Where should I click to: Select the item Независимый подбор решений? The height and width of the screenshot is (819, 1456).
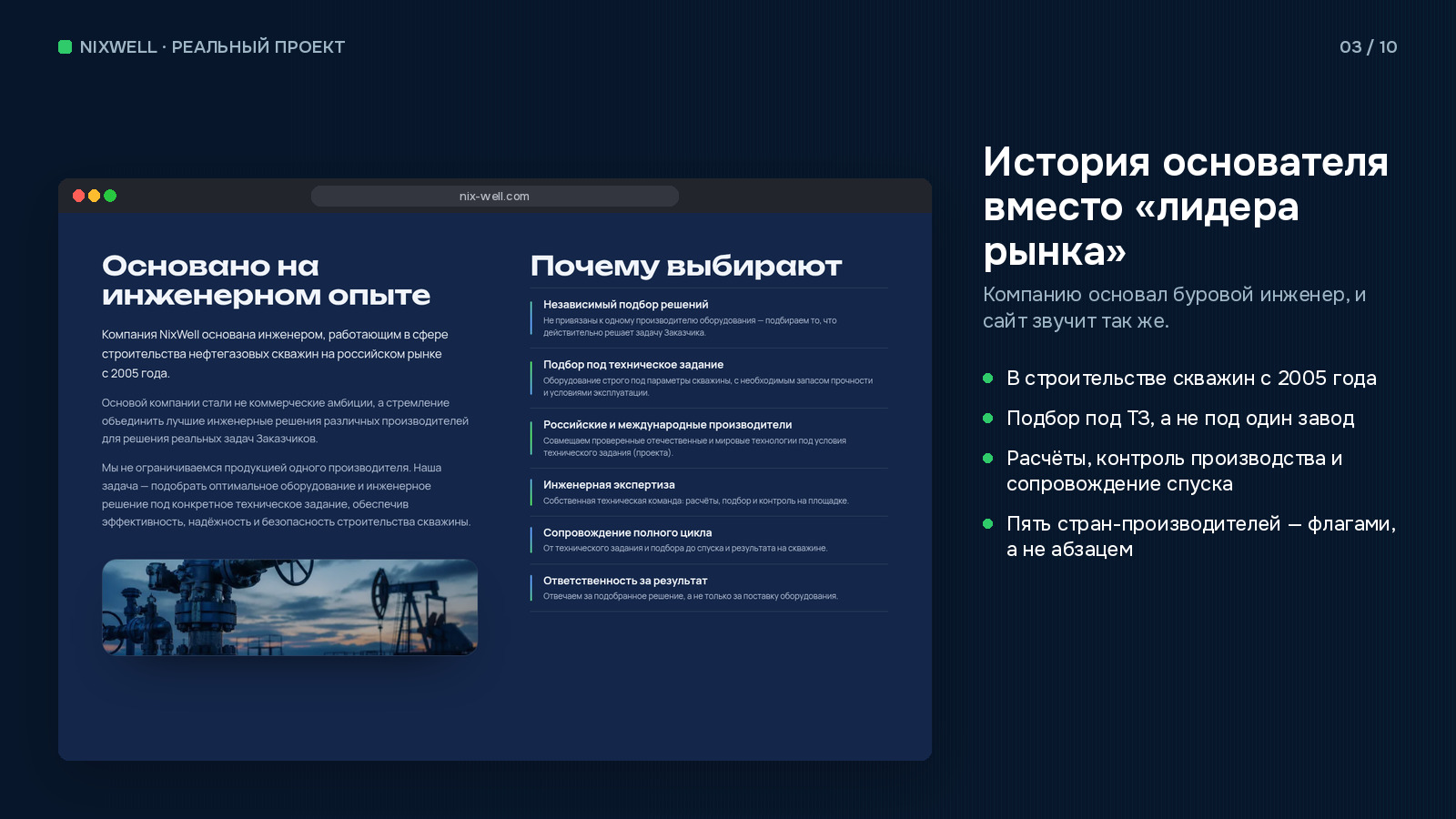click(x=709, y=318)
